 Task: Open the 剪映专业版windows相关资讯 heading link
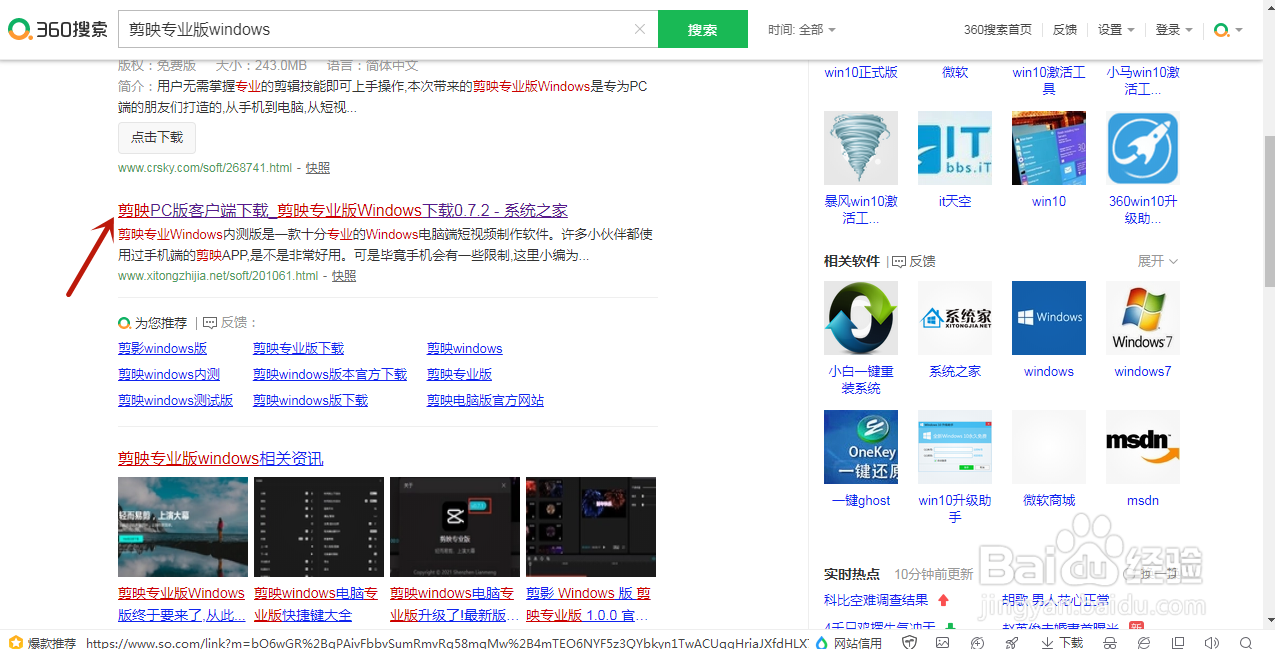(221, 458)
